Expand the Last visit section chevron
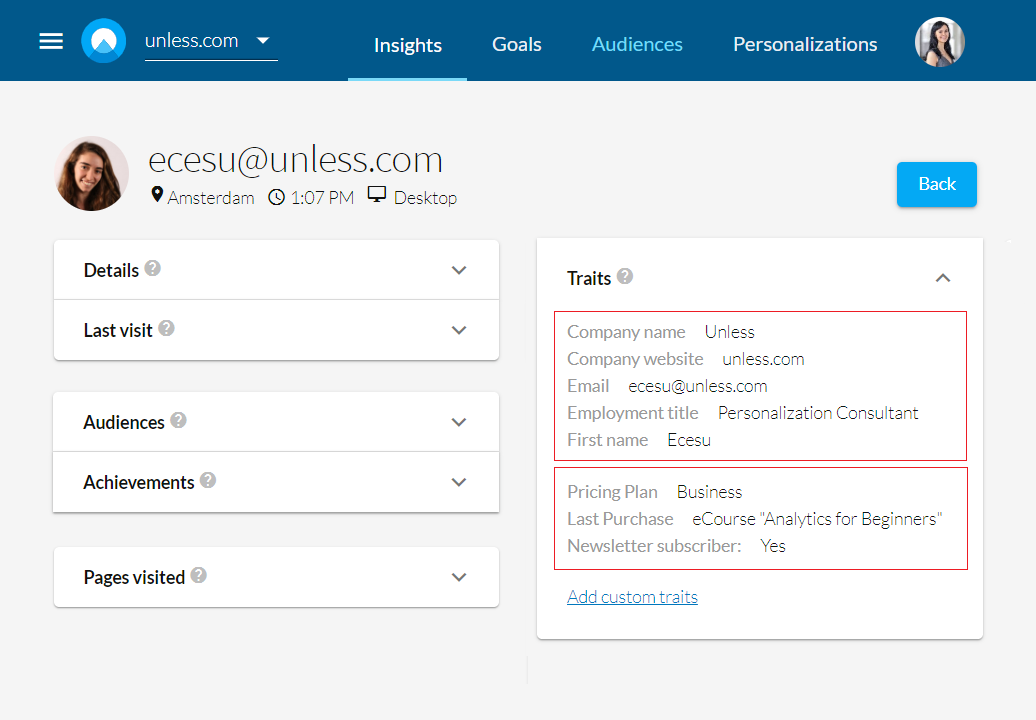The image size is (1036, 720). pyautogui.click(x=459, y=330)
